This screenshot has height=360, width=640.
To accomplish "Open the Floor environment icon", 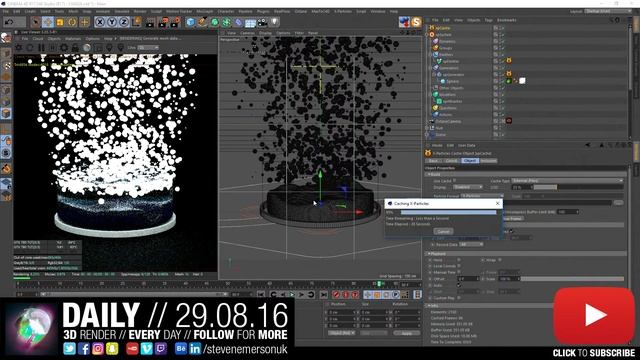I will coord(250,22).
